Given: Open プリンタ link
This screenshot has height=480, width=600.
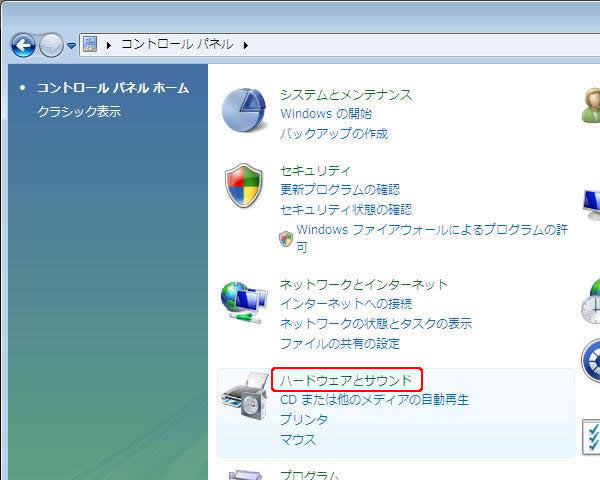Looking at the screenshot, I should pyautogui.click(x=304, y=420).
